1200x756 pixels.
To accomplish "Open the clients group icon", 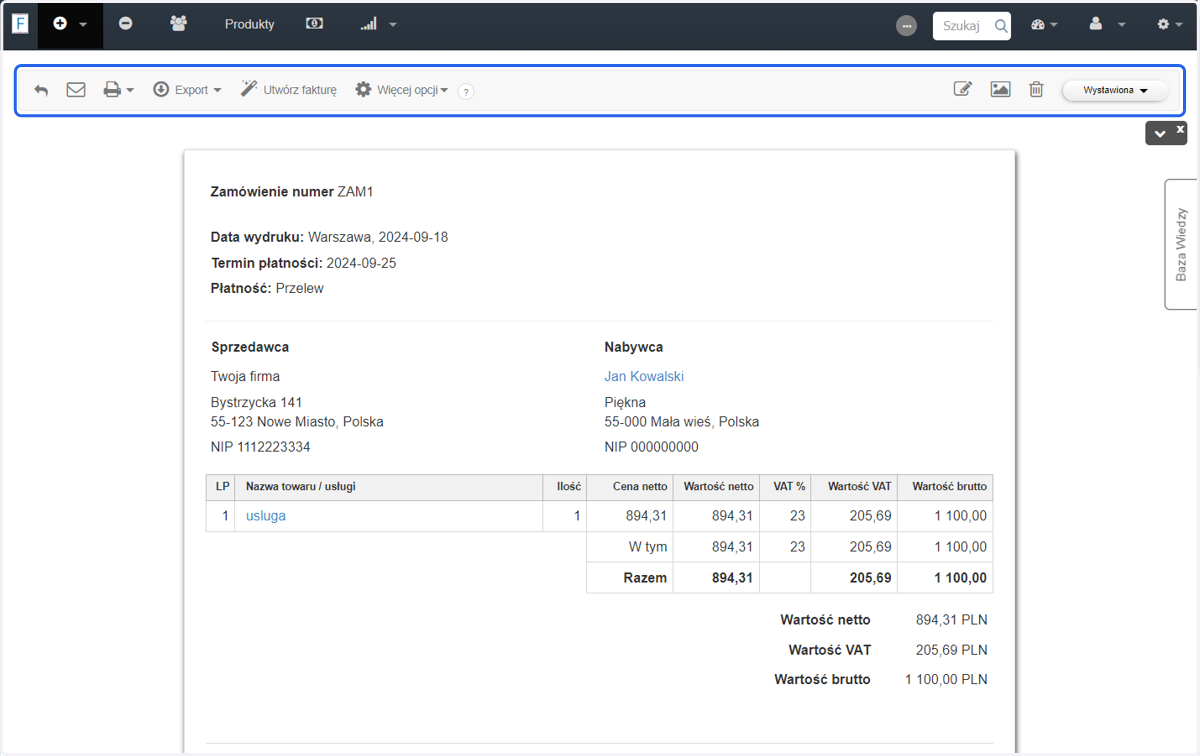I will click(179, 24).
